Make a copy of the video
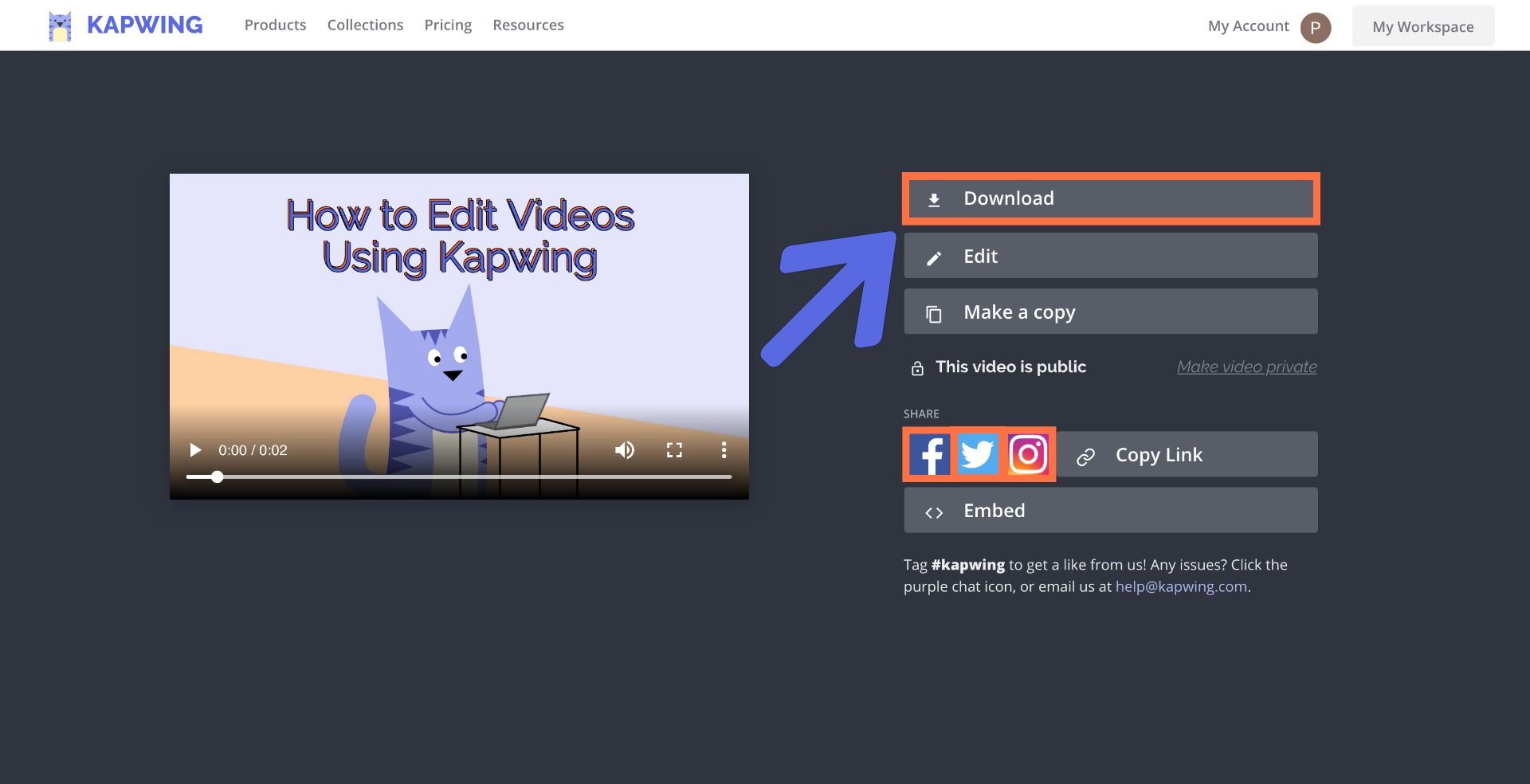Image resolution: width=1530 pixels, height=784 pixels. (x=1110, y=312)
